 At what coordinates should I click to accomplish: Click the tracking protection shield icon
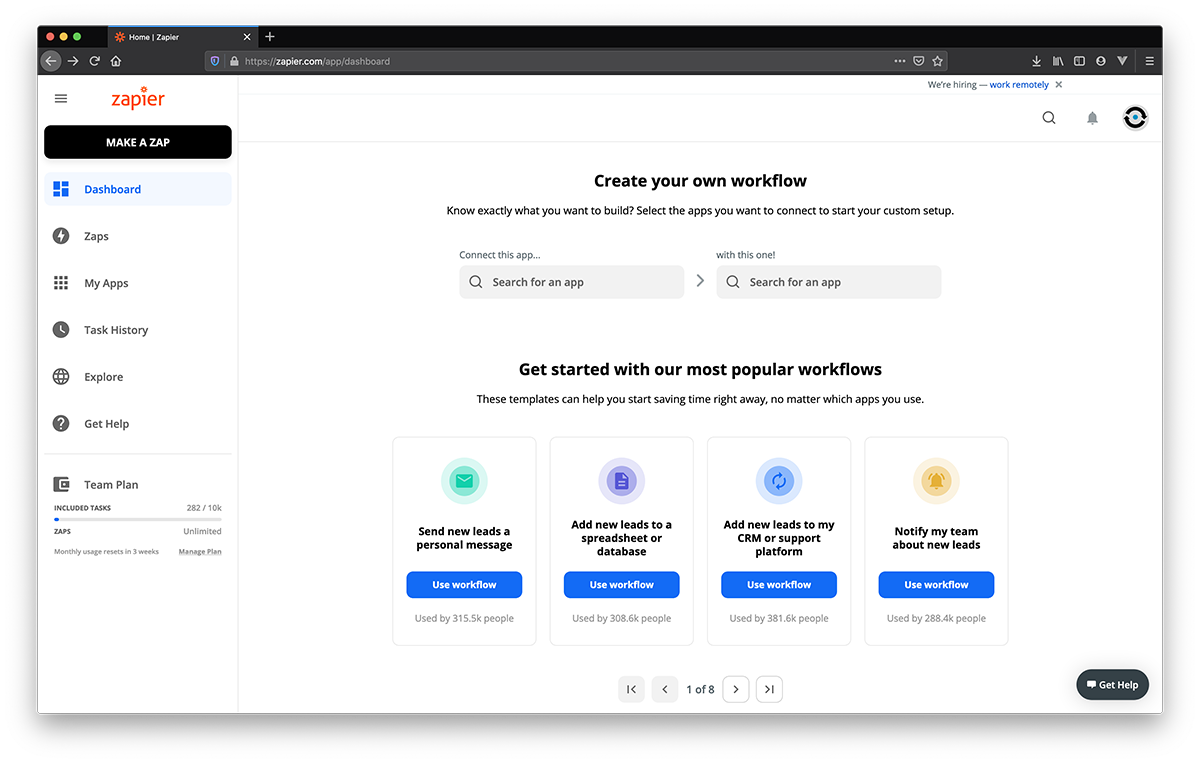pos(215,61)
